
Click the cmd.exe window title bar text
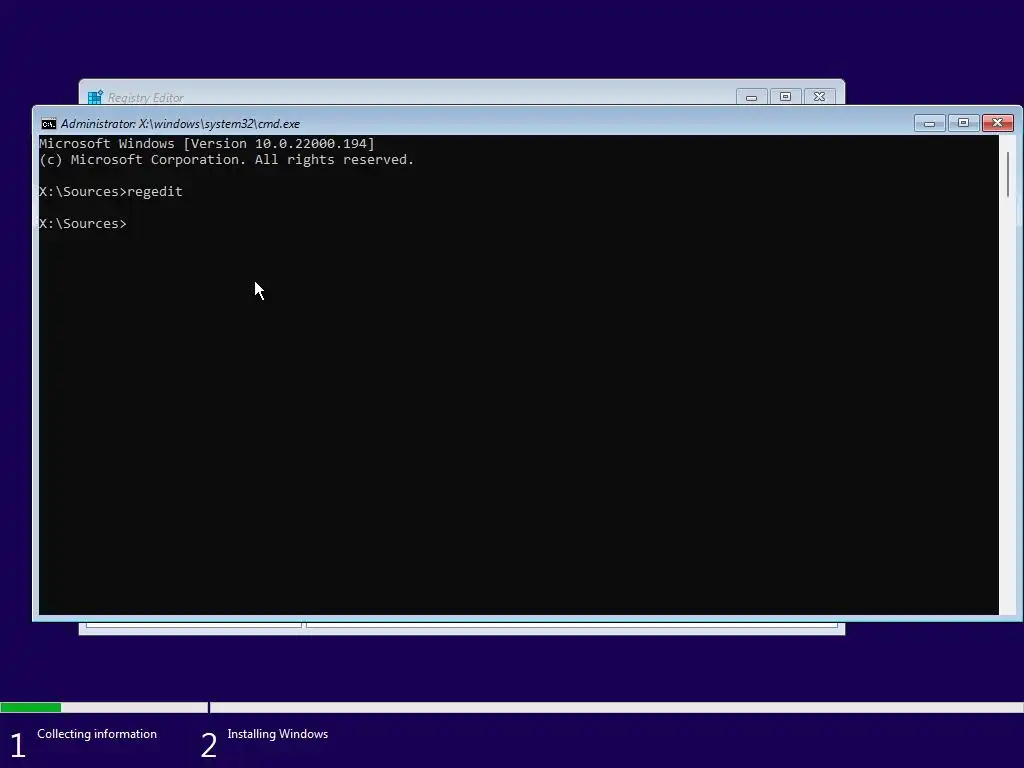(x=180, y=123)
